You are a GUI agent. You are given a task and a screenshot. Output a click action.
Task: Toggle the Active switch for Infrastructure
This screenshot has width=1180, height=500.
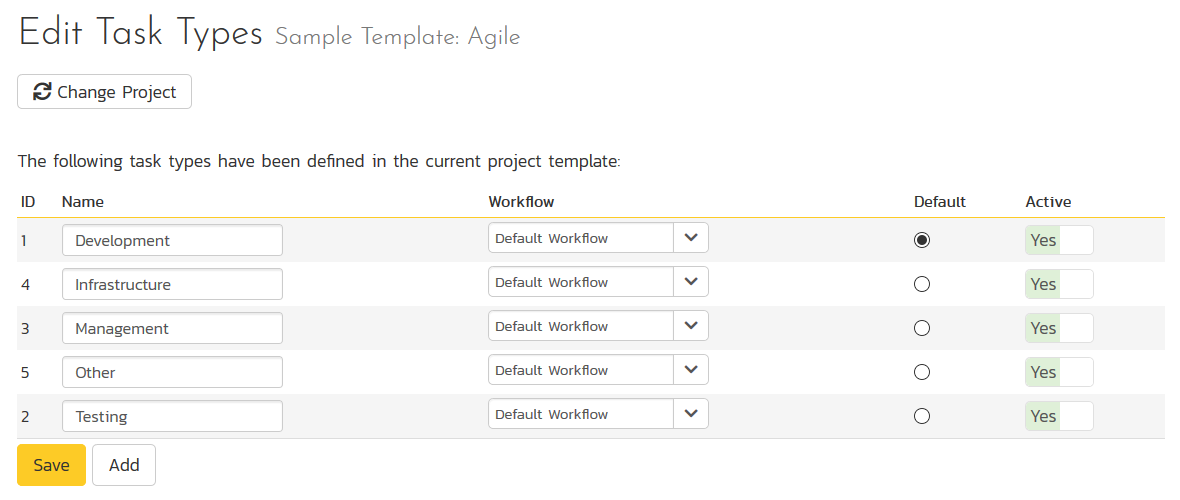1059,284
